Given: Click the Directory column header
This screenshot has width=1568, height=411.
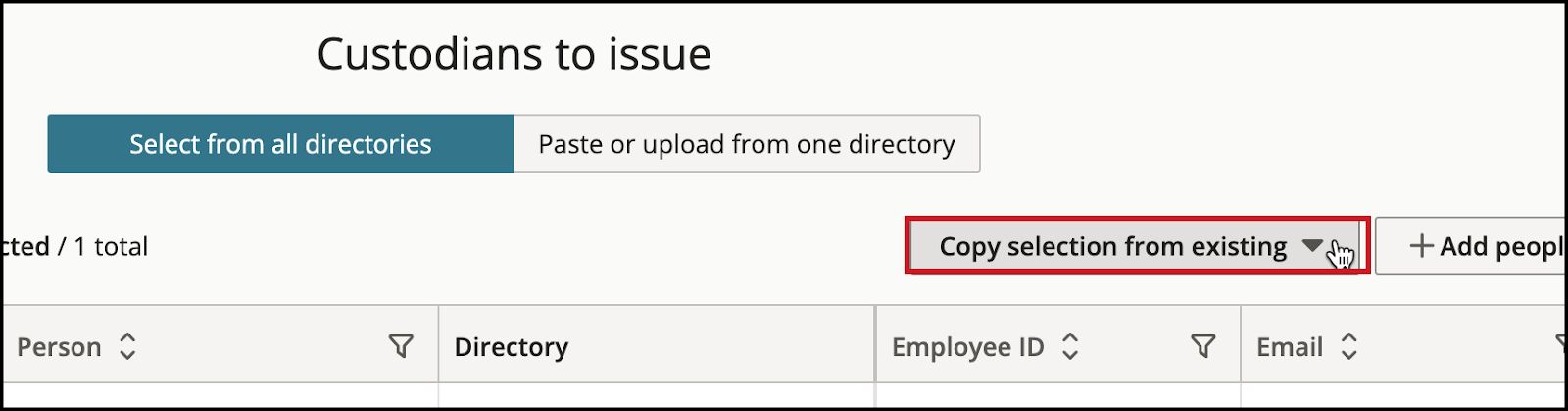Looking at the screenshot, I should [511, 347].
